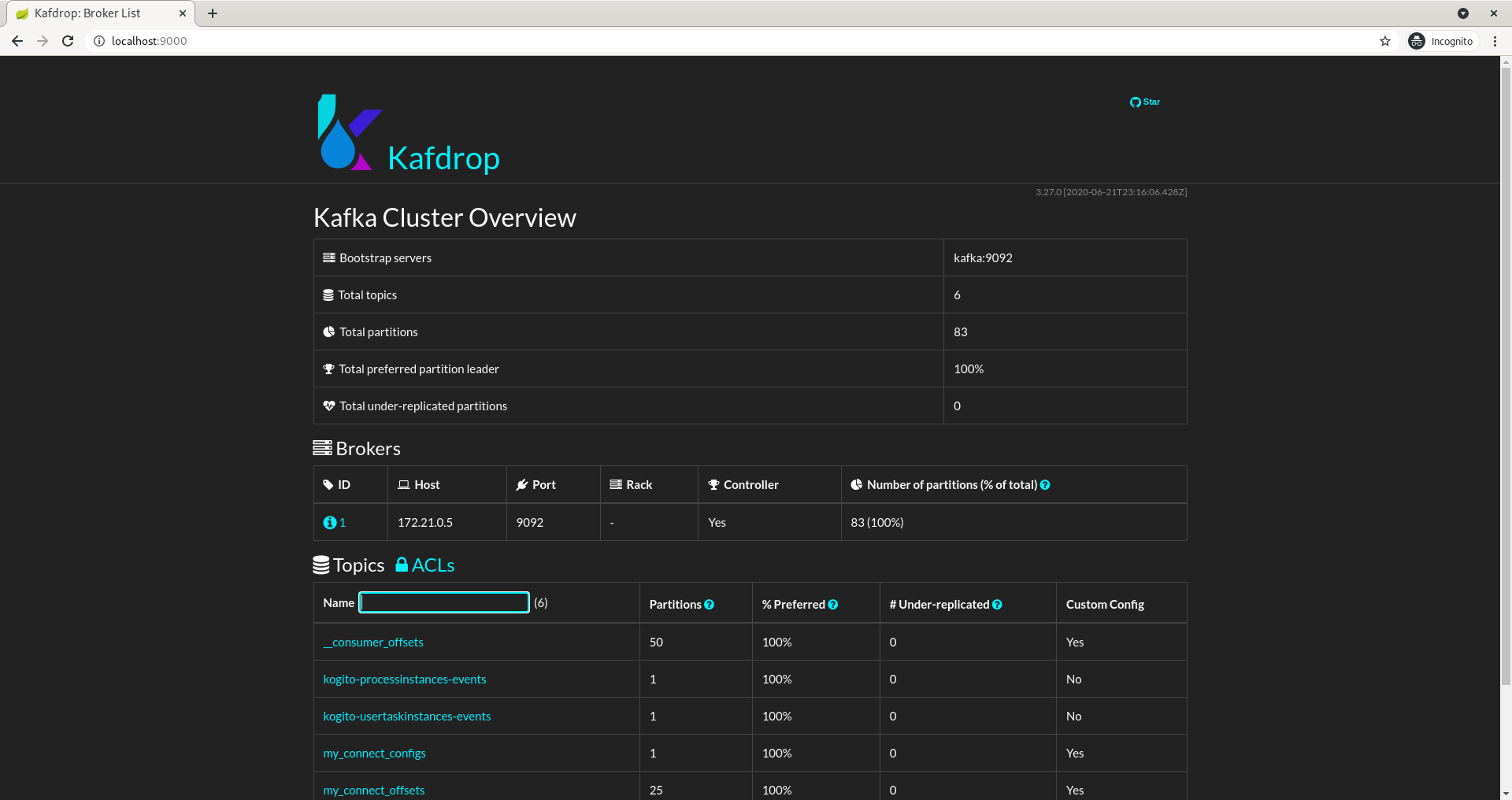This screenshot has height=800, width=1512.
Task: Click the Number of partitions pie icon
Action: point(857,485)
